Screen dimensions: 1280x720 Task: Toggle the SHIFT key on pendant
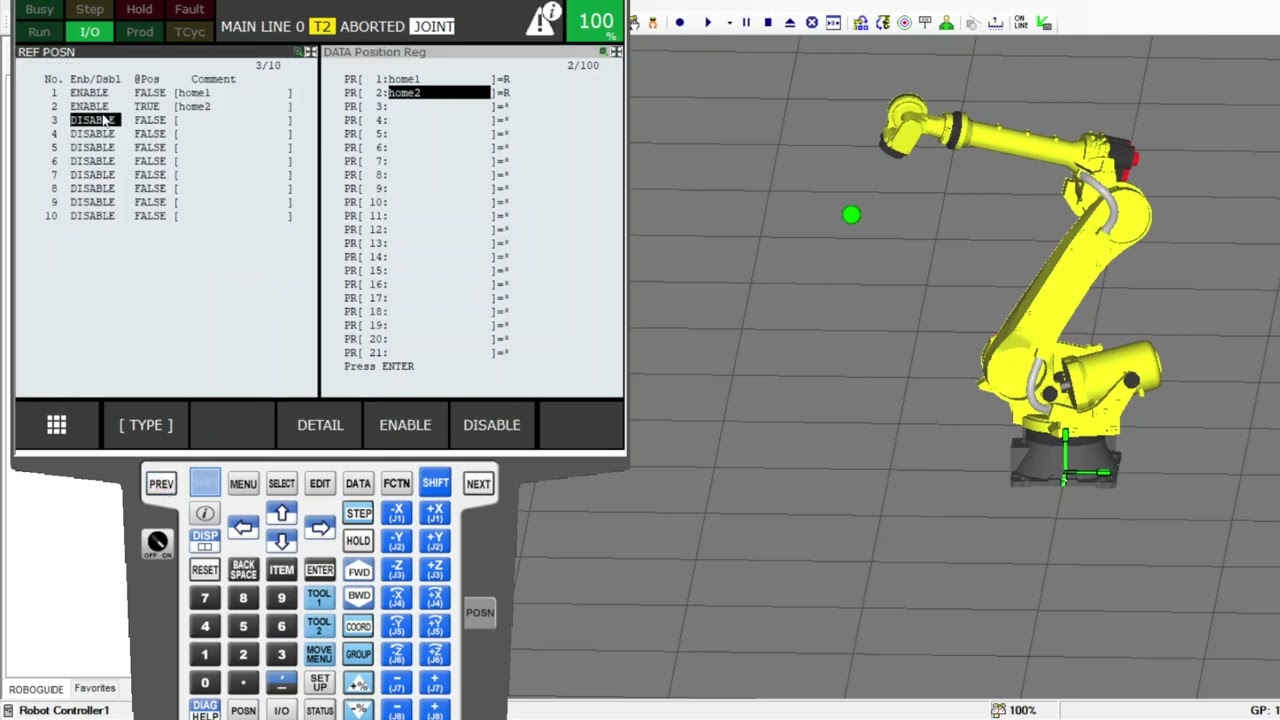(435, 483)
